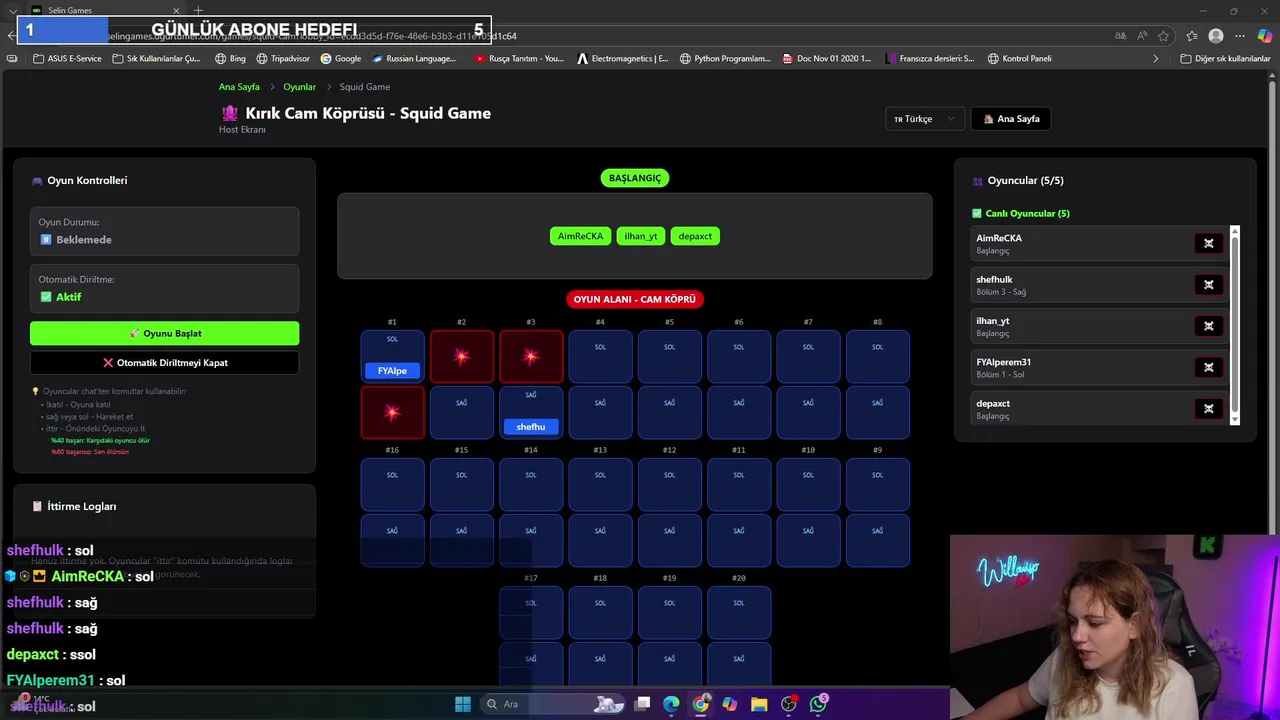Click the broken glass tile #2 SOL
This screenshot has height=720, width=1280.
[x=461, y=356]
